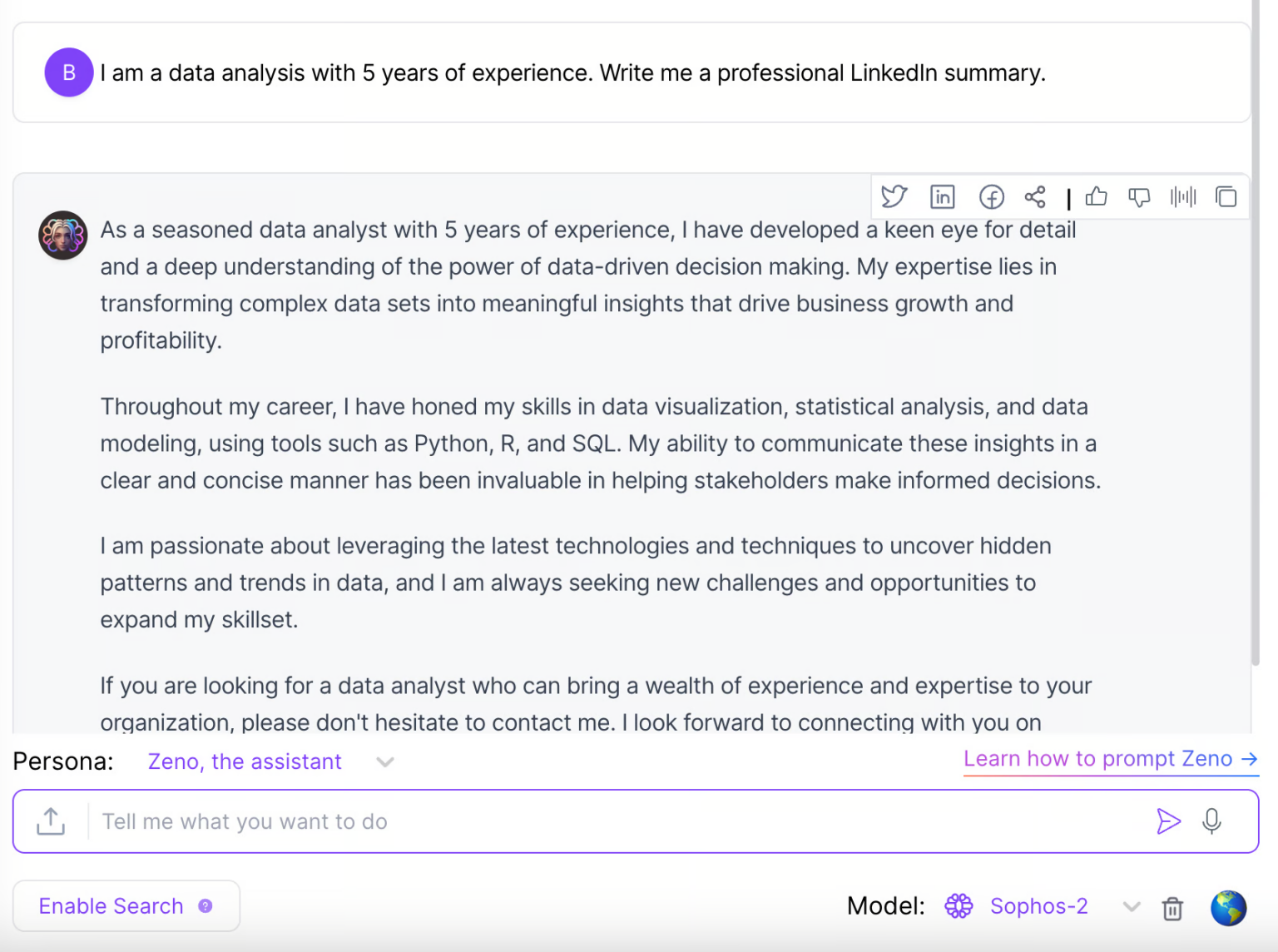Viewport: 1278px width, 952px height.
Task: Open the Persona selector dropdown
Action: click(385, 761)
